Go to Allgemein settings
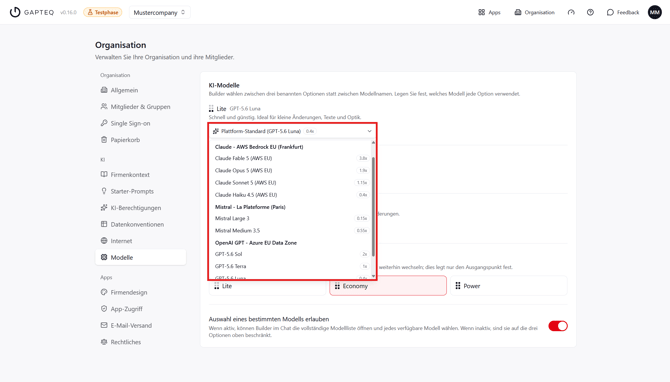670x382 pixels. point(141,90)
